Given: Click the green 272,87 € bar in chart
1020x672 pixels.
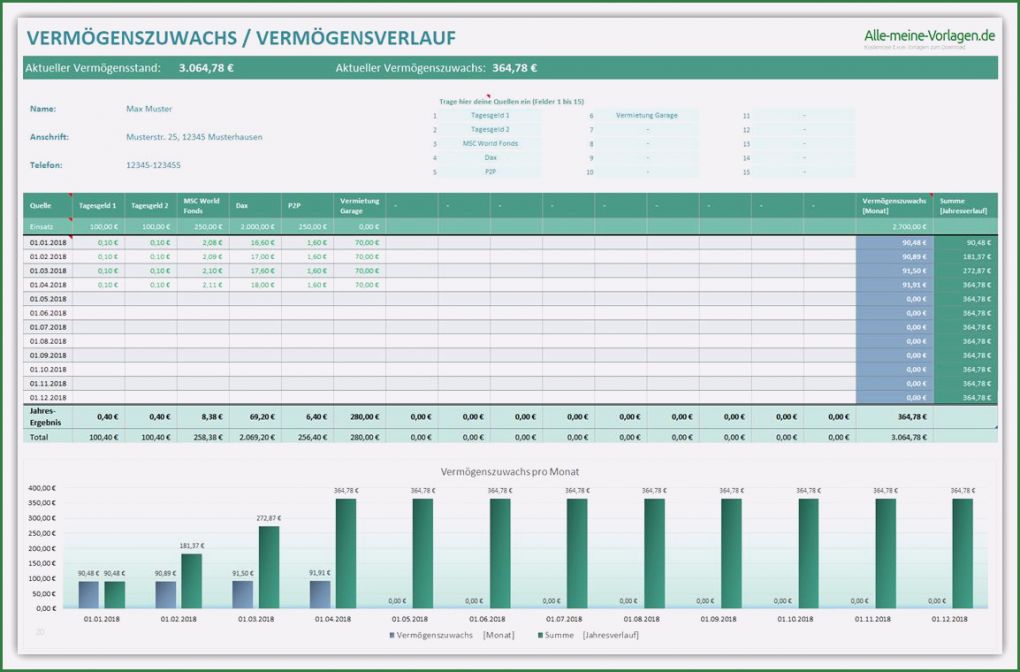Looking at the screenshot, I should coord(268,566).
